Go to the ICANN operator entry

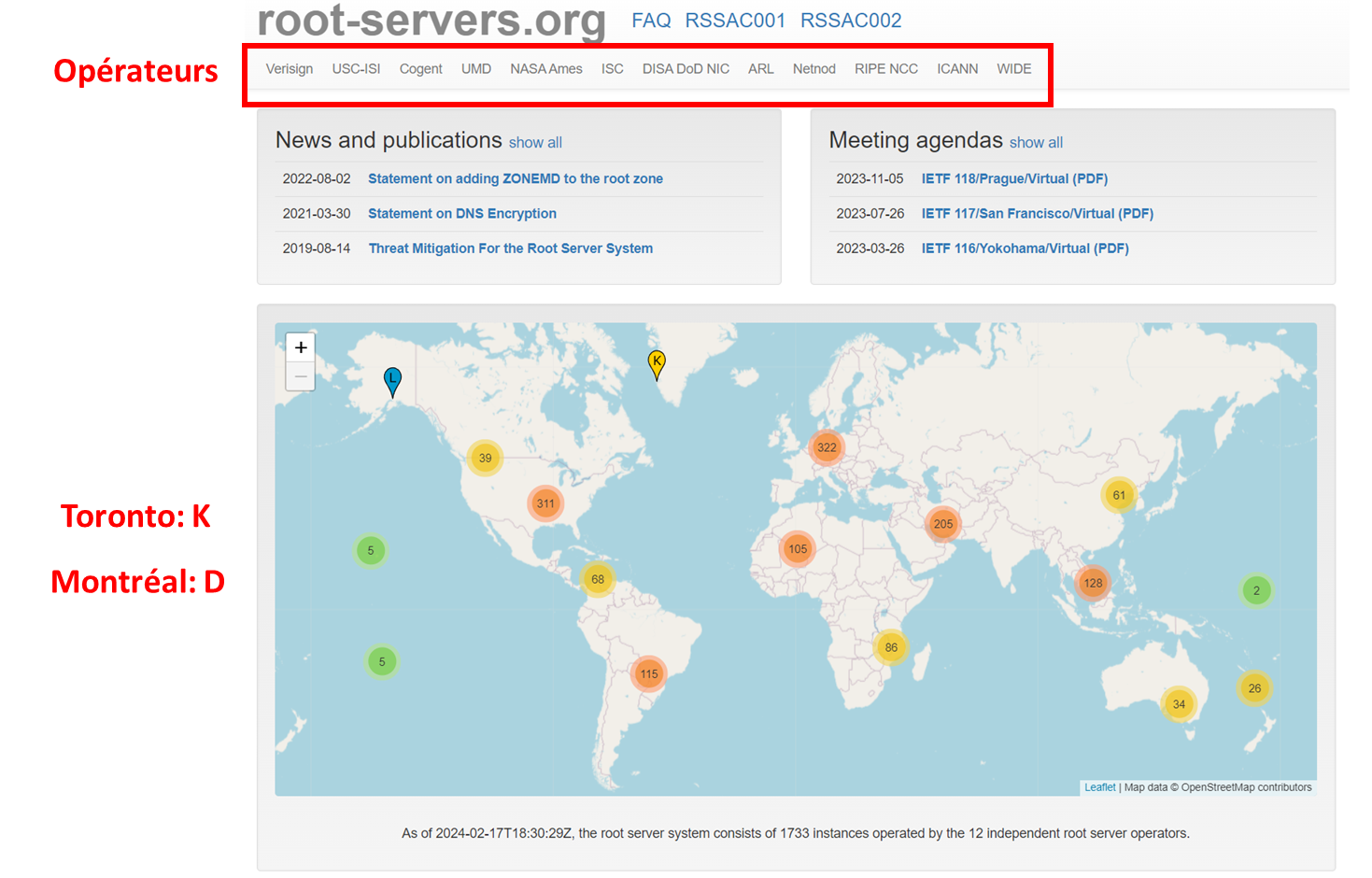click(957, 69)
